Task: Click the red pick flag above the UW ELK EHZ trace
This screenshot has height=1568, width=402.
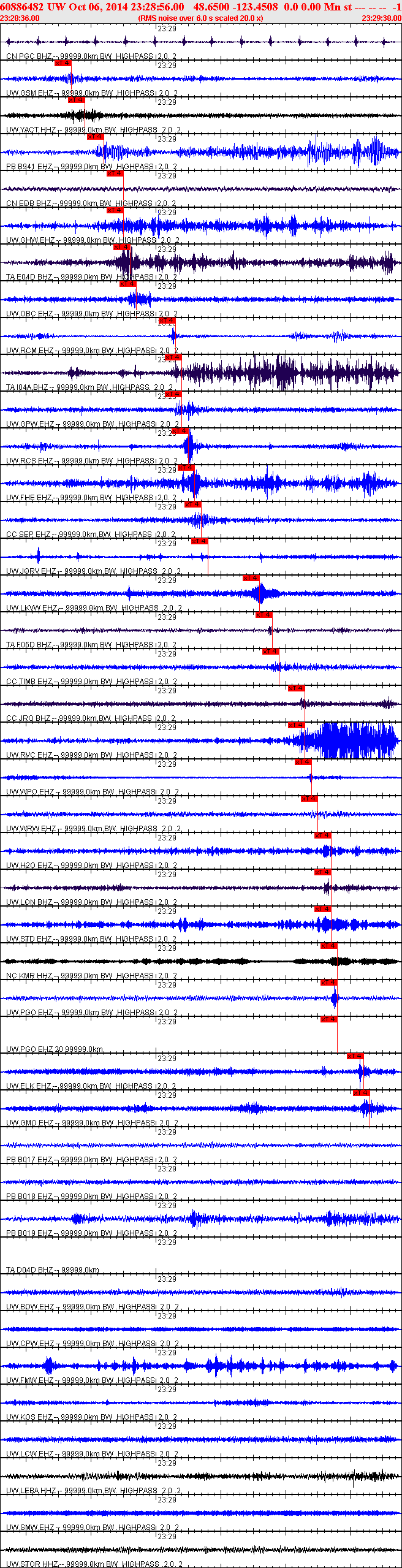Action: 355,1056
